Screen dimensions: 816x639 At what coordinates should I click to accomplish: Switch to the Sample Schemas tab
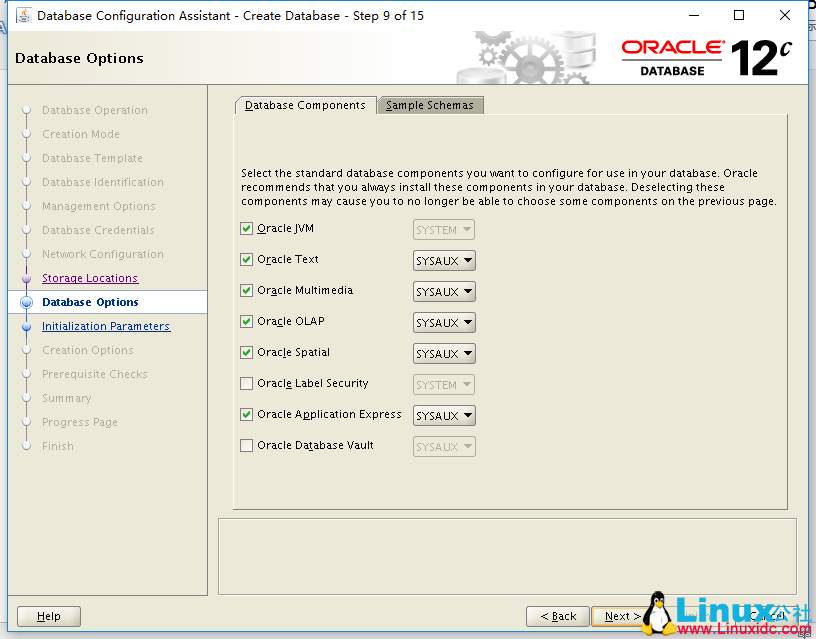(430, 104)
